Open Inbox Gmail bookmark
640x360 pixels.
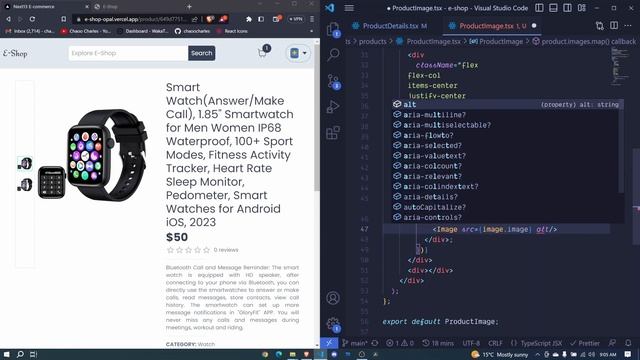[x=30, y=31]
